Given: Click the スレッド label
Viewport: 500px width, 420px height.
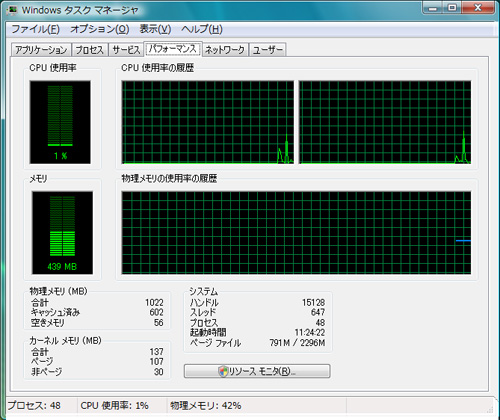Looking at the screenshot, I should coord(203,312).
